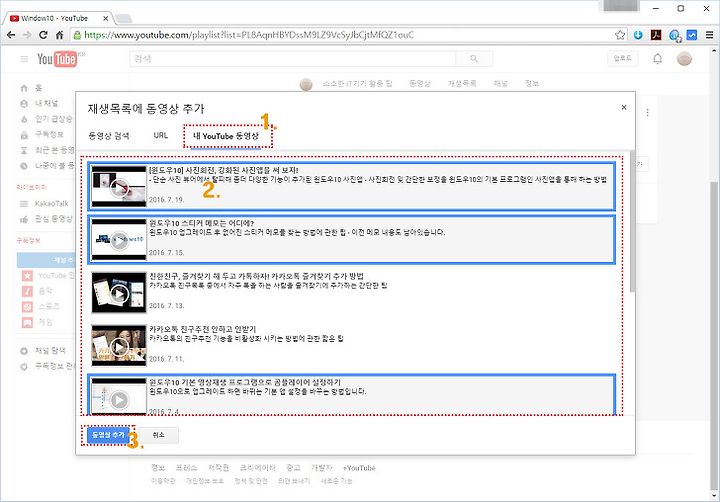Click the dialog video list scrollbar
Viewport: 720px width, 502px height.
pyautogui.click(x=633, y=220)
